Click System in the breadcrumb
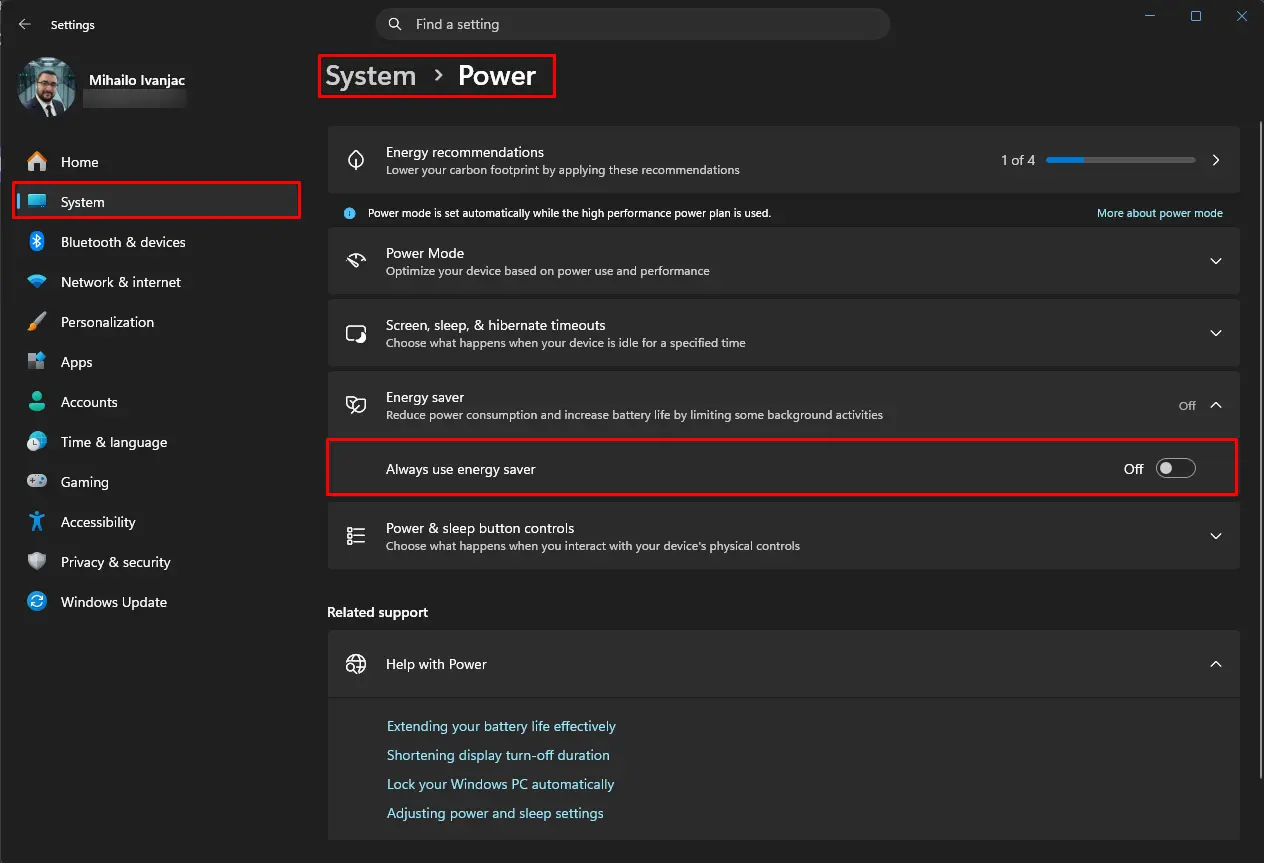 click(371, 76)
